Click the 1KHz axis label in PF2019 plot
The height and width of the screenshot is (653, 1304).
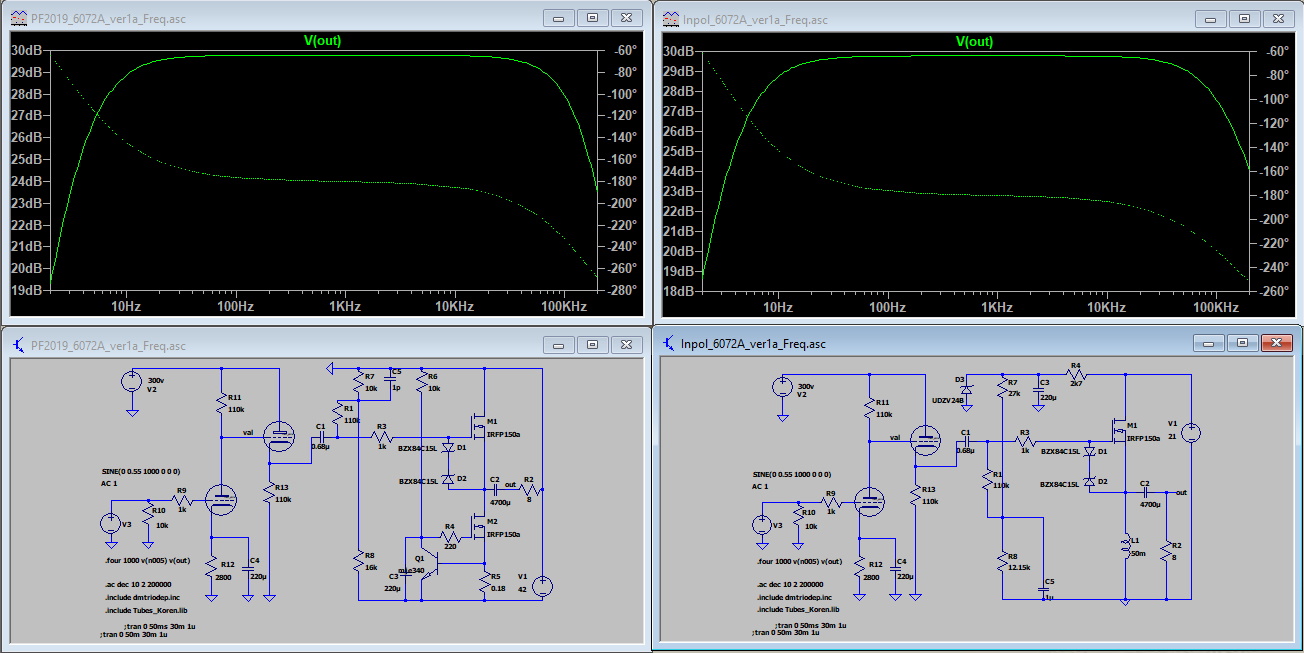(x=343, y=305)
